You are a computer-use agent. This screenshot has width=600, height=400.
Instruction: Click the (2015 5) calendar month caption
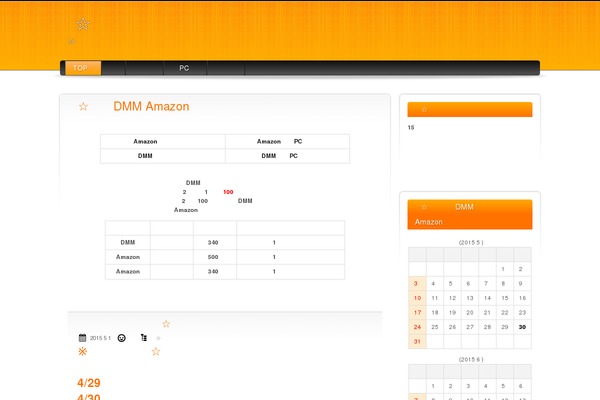coord(471,242)
